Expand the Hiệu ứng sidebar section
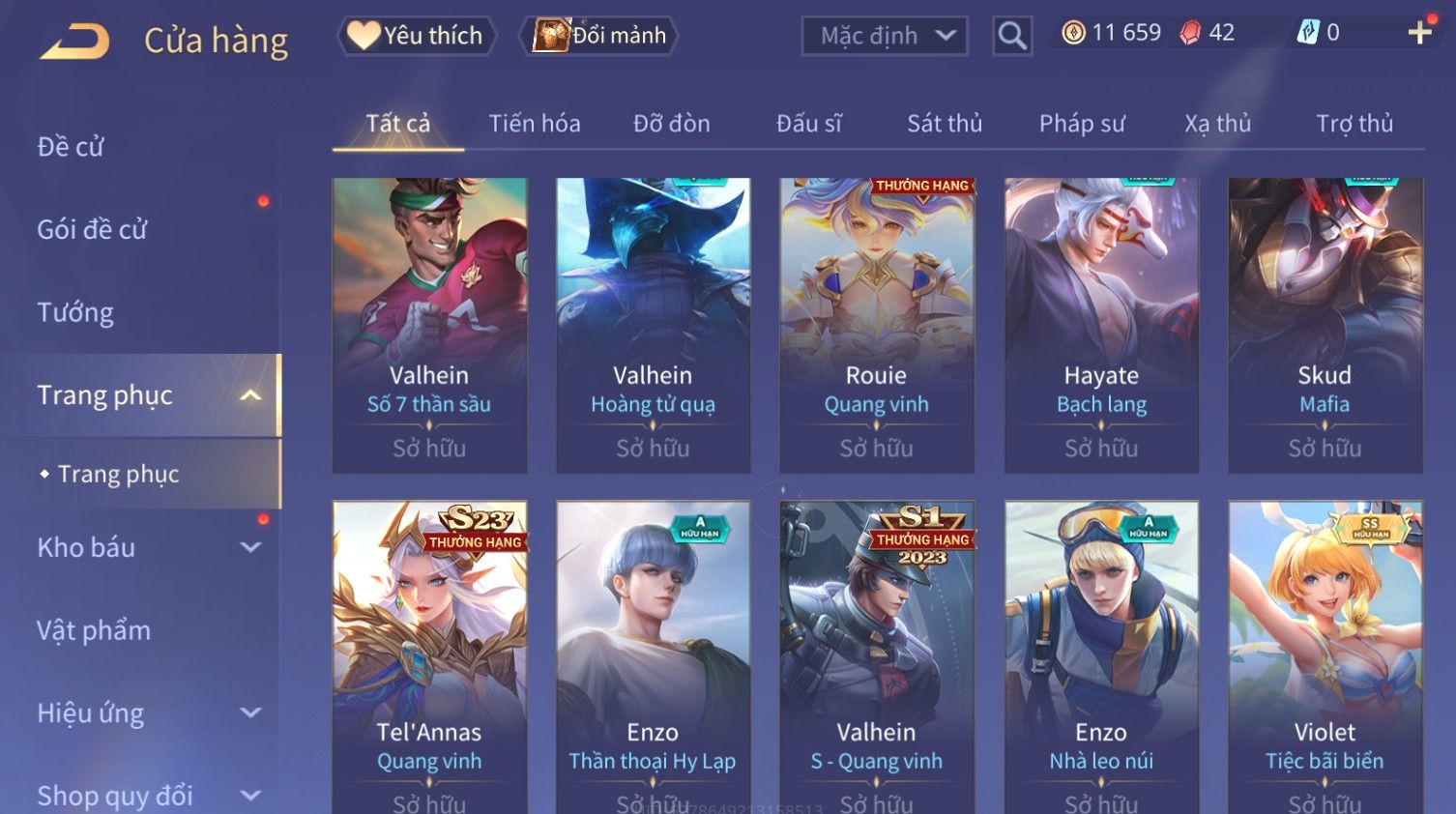The image size is (1456, 814). tap(250, 712)
